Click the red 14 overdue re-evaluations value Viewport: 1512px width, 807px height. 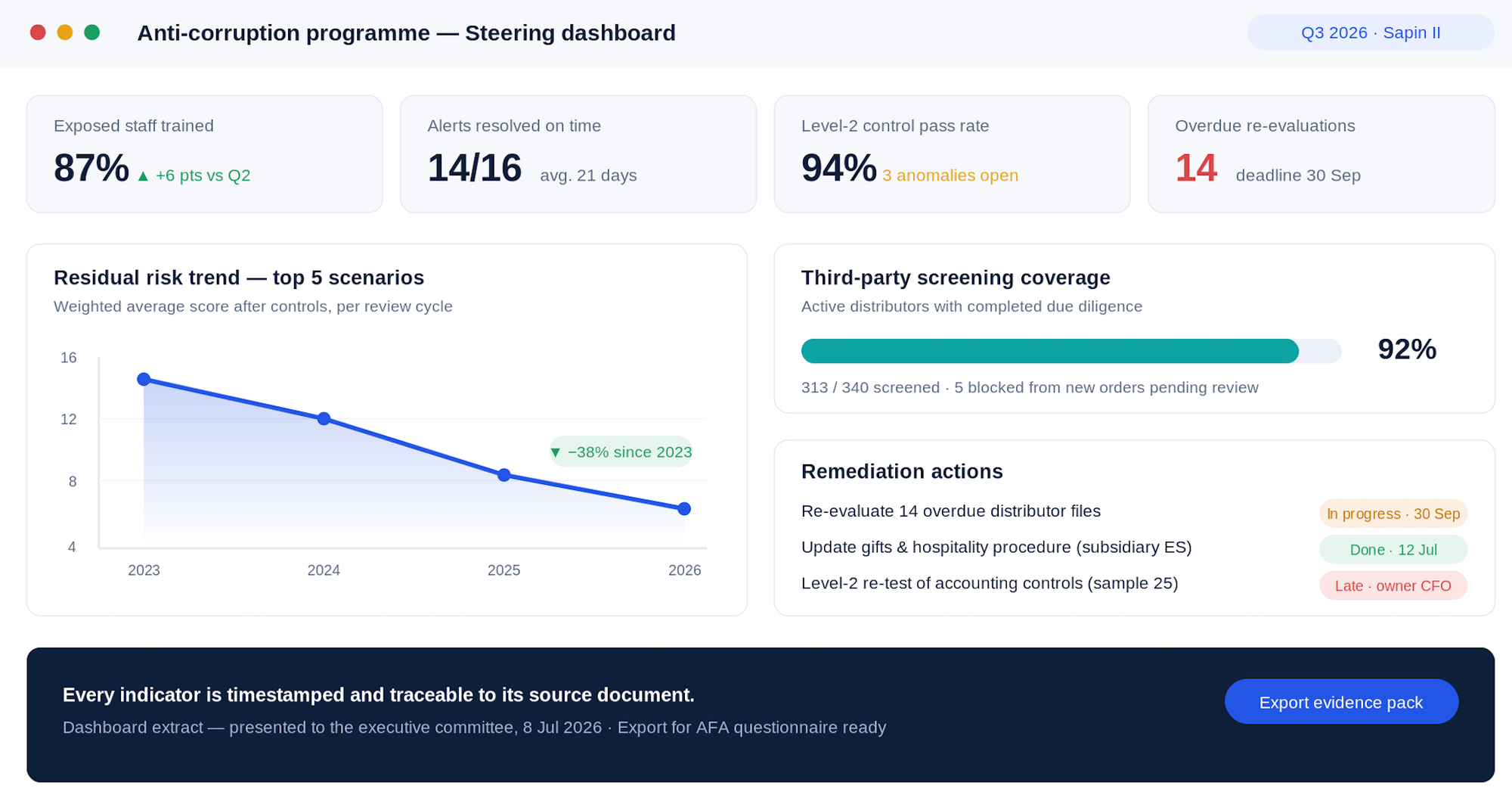(1196, 168)
